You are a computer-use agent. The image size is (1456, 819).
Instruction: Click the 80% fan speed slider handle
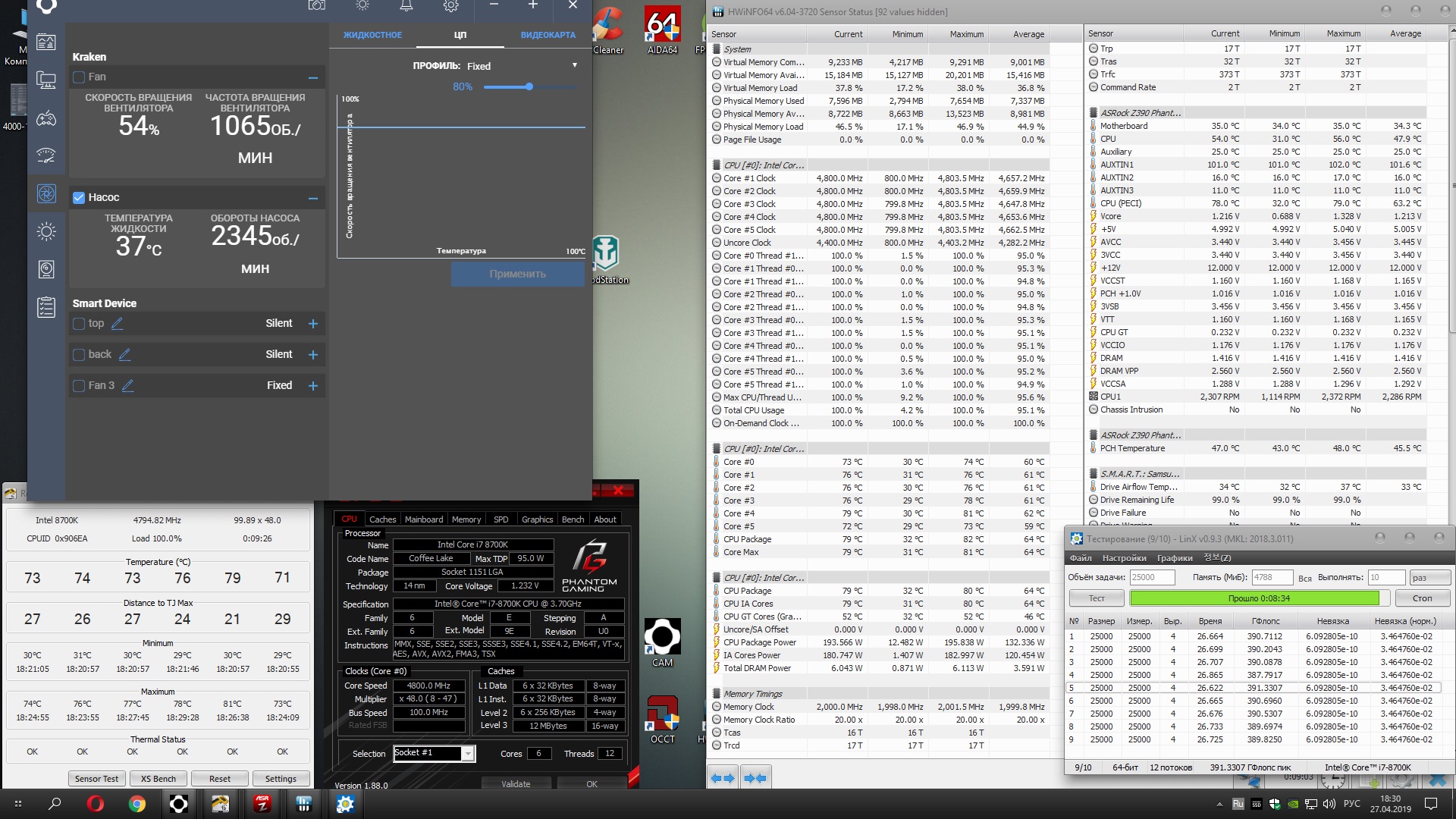point(529,86)
